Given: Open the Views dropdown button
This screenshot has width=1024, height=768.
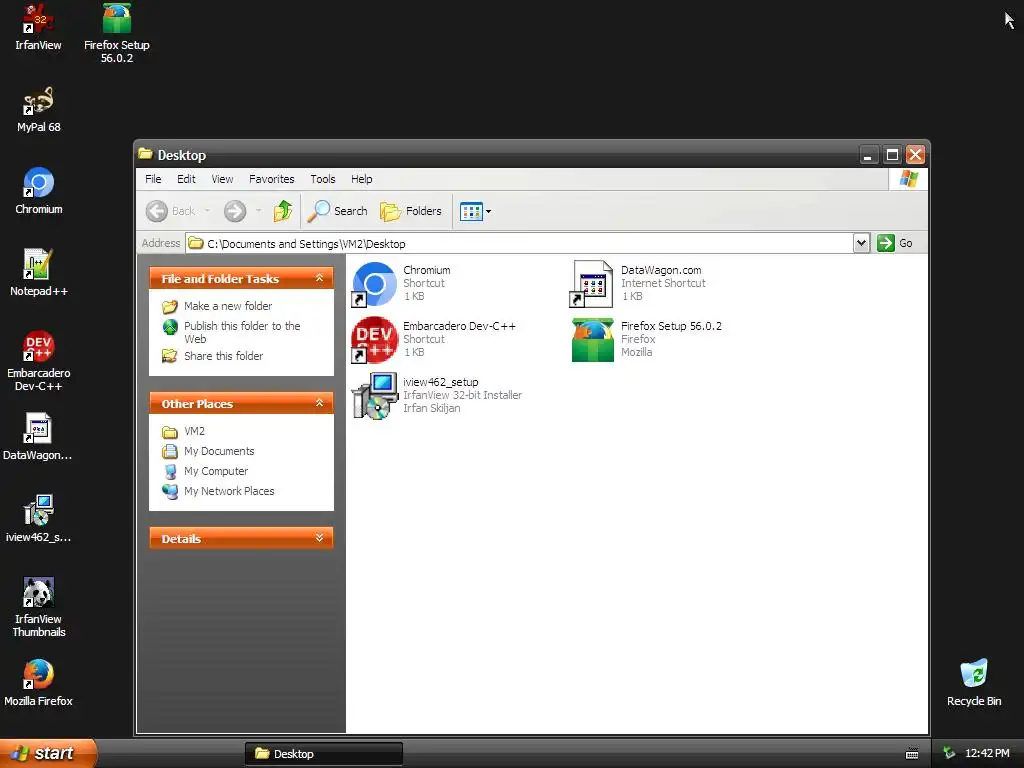Looking at the screenshot, I should [x=475, y=211].
